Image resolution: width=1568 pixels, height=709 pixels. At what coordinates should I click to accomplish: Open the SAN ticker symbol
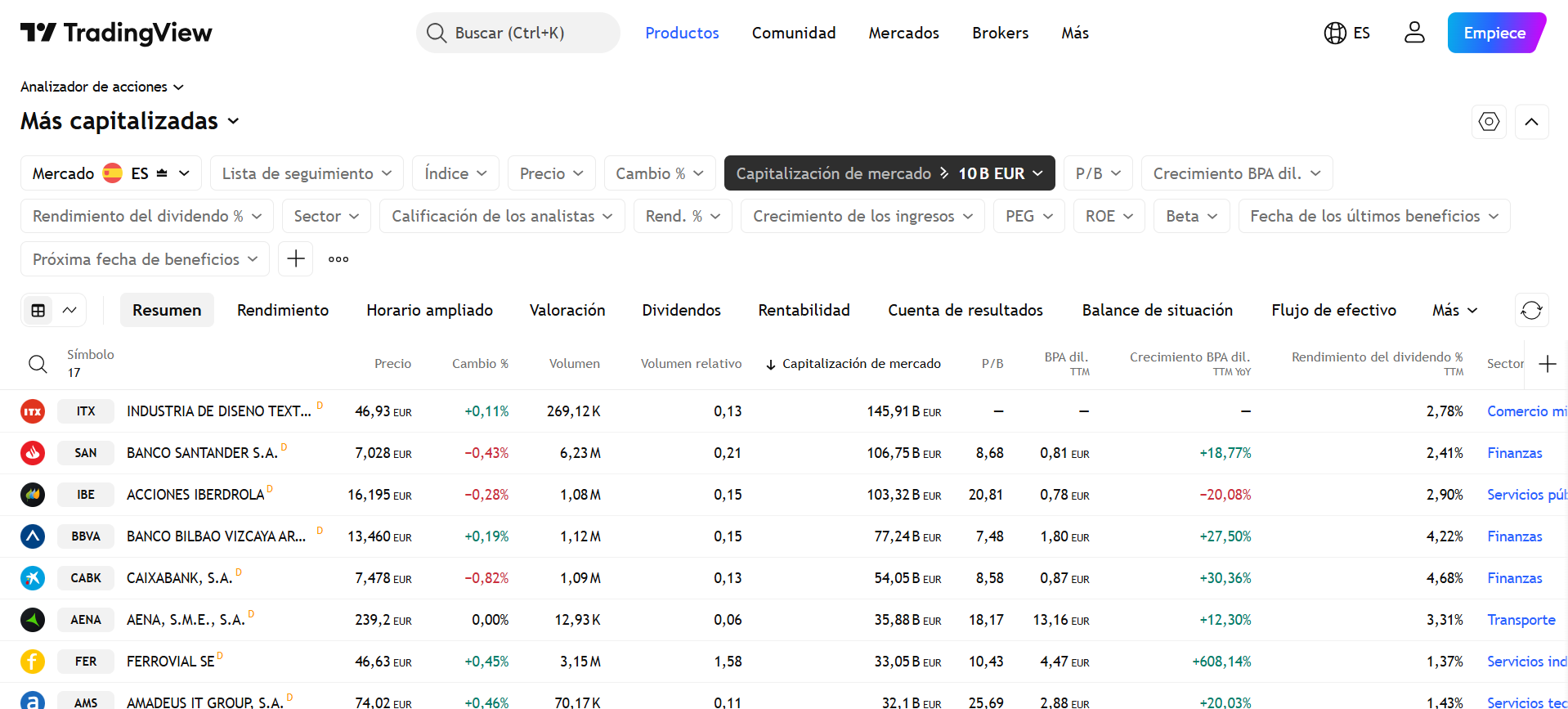[x=86, y=453]
